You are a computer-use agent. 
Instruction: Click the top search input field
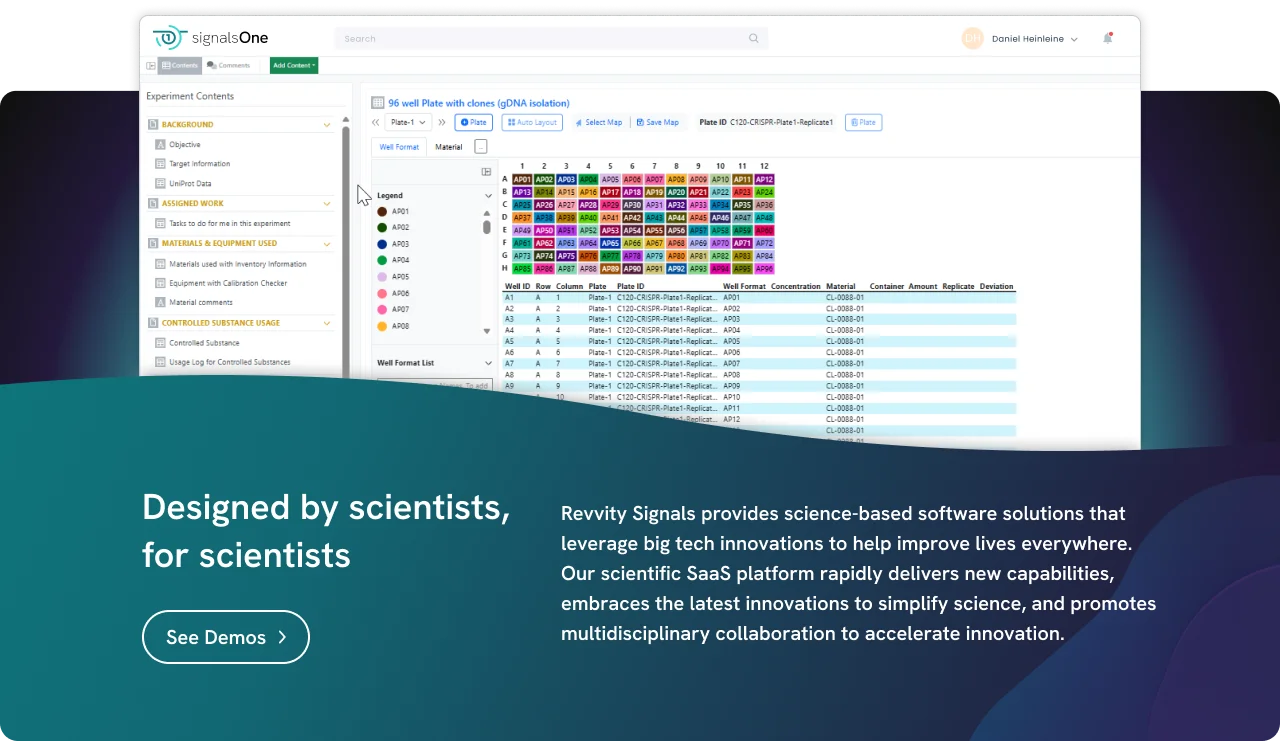point(540,39)
